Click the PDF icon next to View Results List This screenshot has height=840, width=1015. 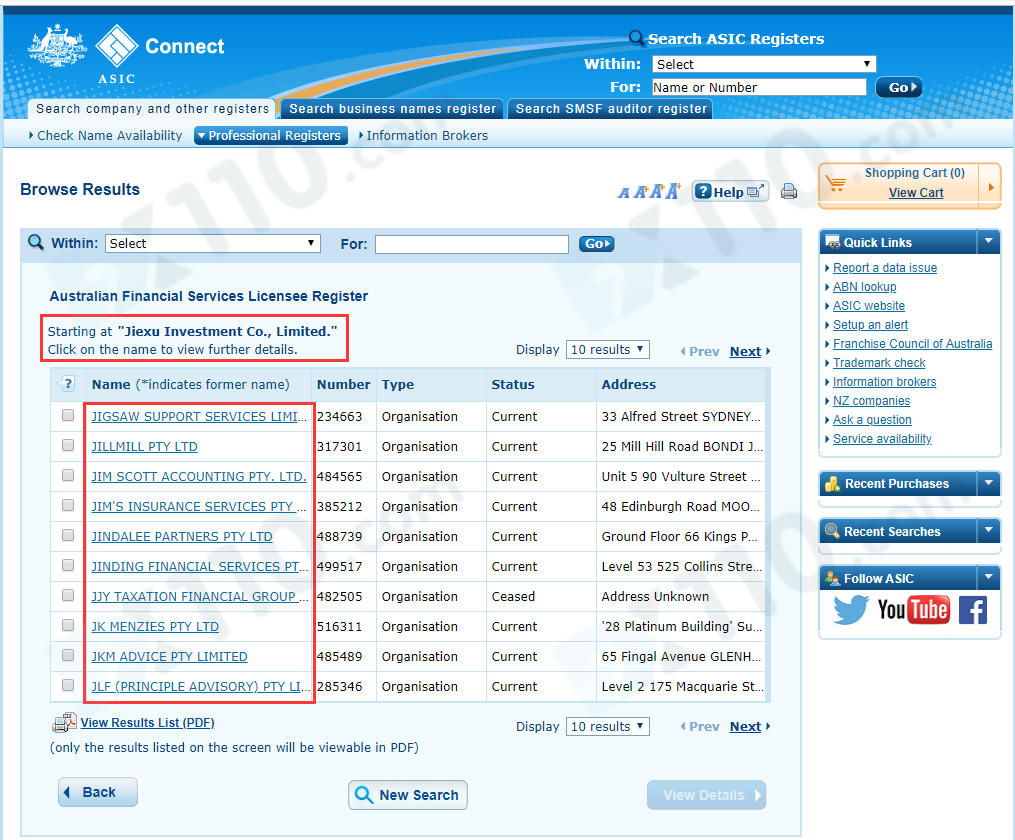click(64, 722)
